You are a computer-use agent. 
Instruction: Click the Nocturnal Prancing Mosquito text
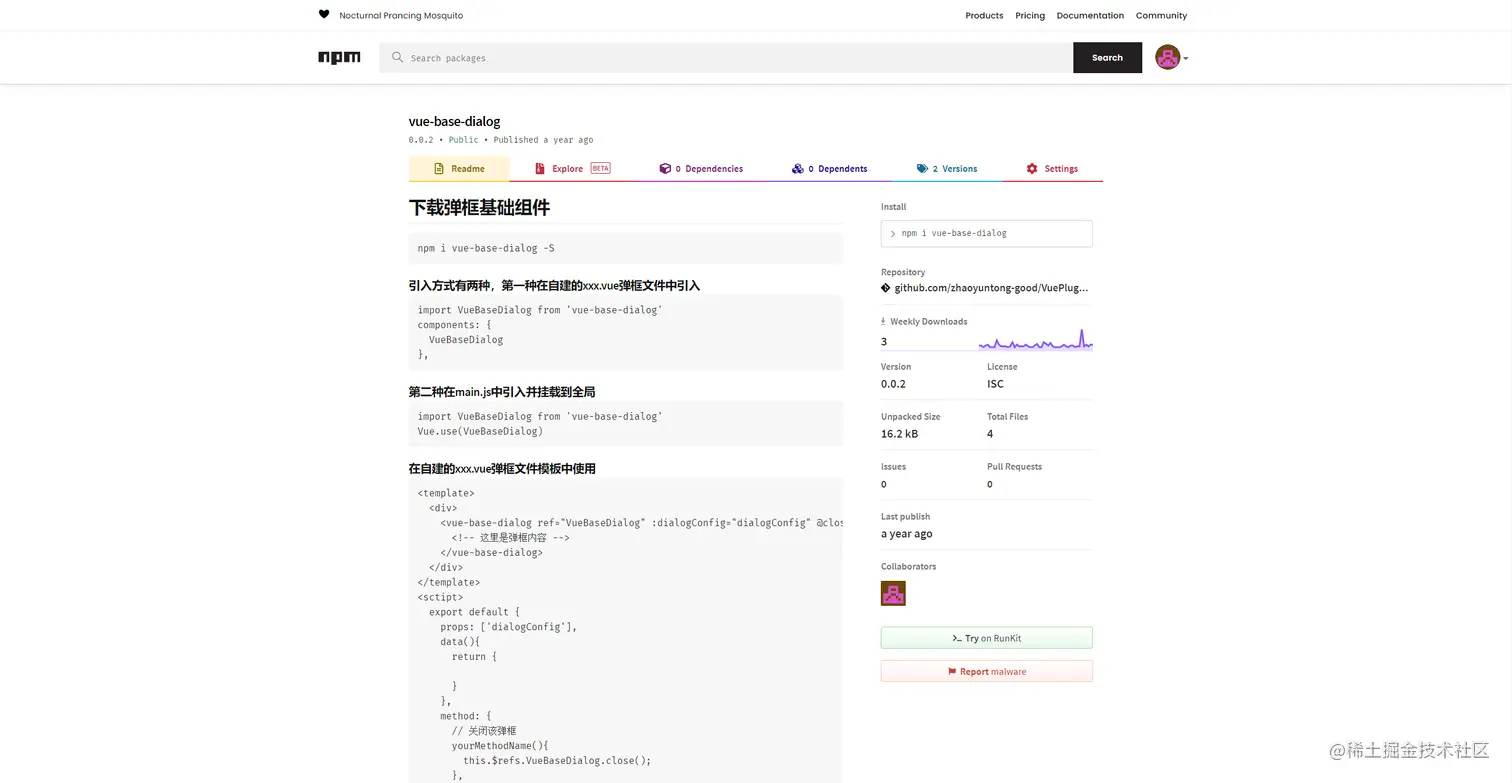coord(401,15)
